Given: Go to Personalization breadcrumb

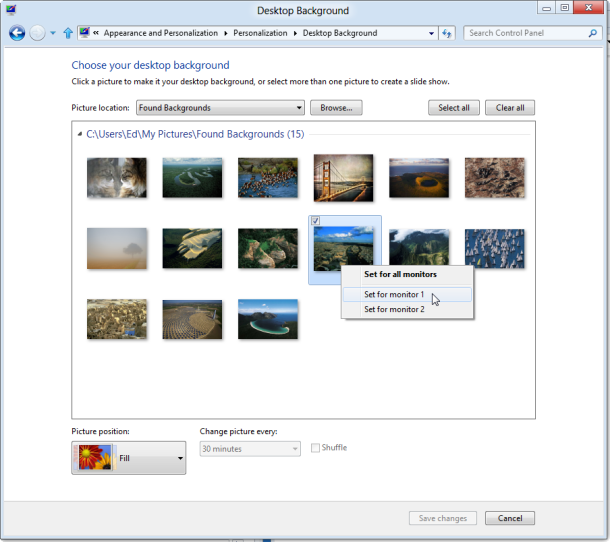Looking at the screenshot, I should 260,33.
